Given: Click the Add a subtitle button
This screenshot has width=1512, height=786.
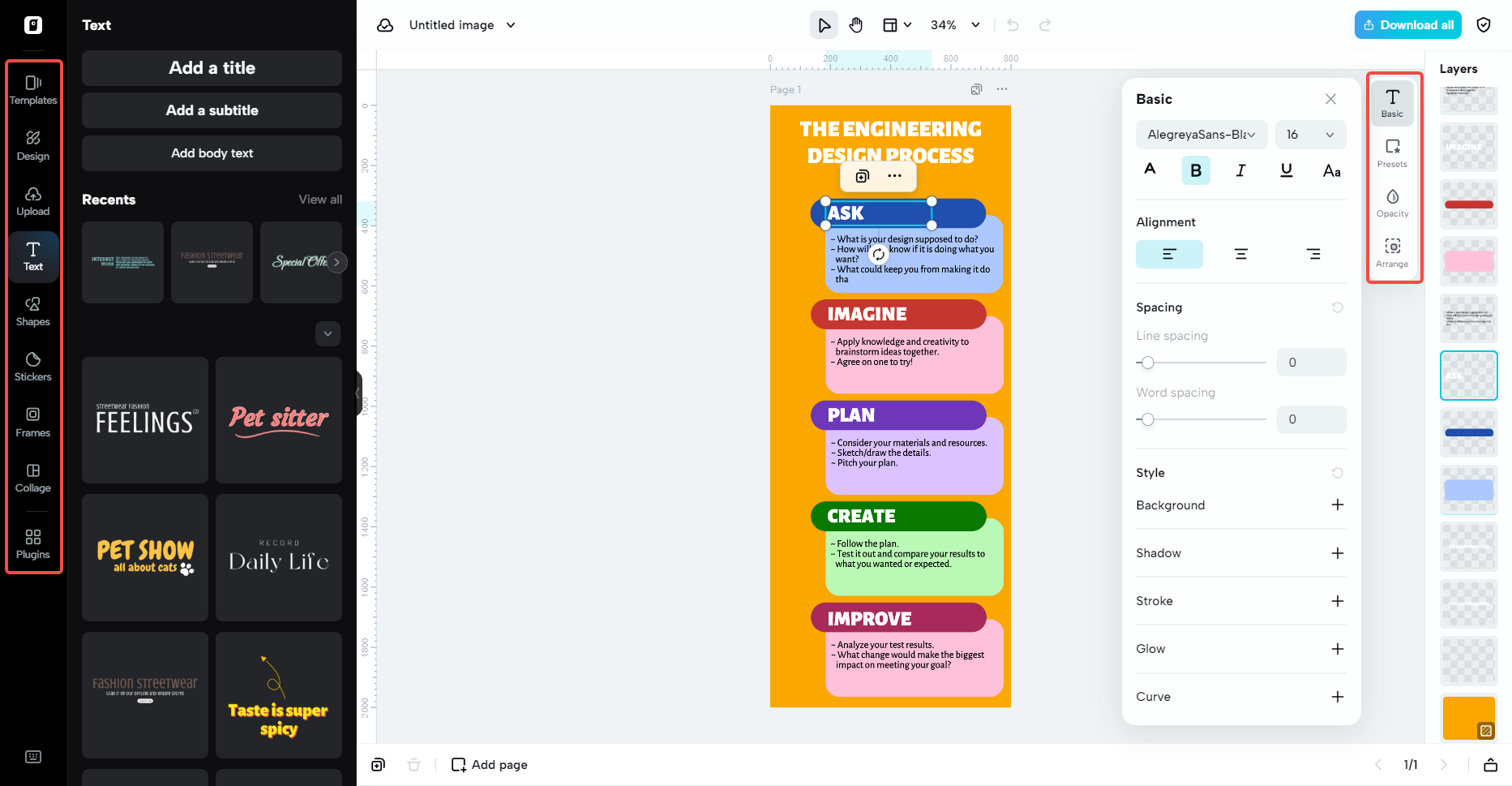Looking at the screenshot, I should 211,110.
